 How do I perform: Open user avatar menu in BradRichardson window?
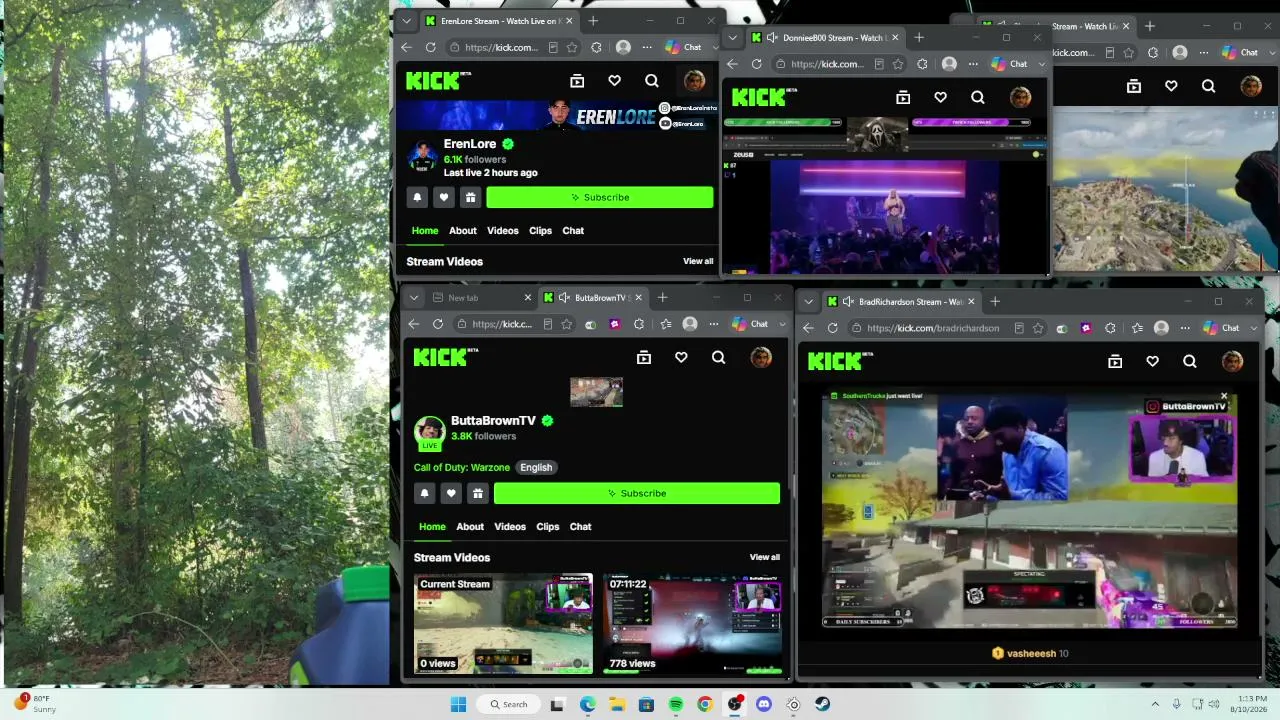[1232, 361]
